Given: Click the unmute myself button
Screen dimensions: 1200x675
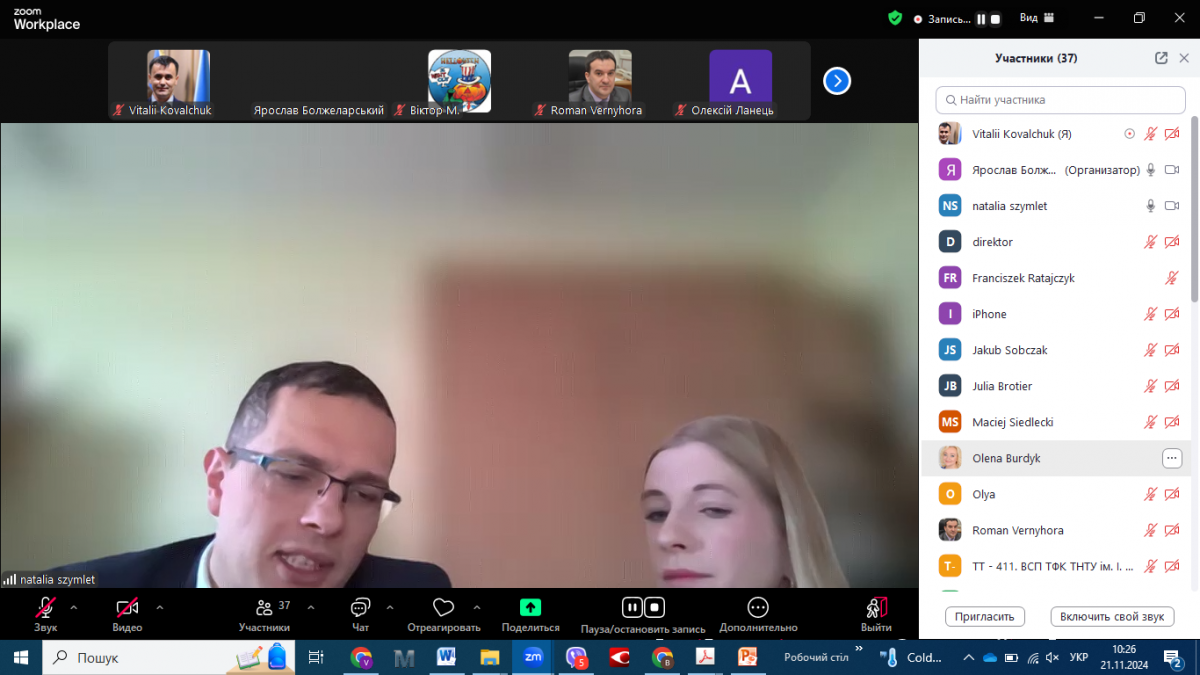Looking at the screenshot, I should (1111, 617).
